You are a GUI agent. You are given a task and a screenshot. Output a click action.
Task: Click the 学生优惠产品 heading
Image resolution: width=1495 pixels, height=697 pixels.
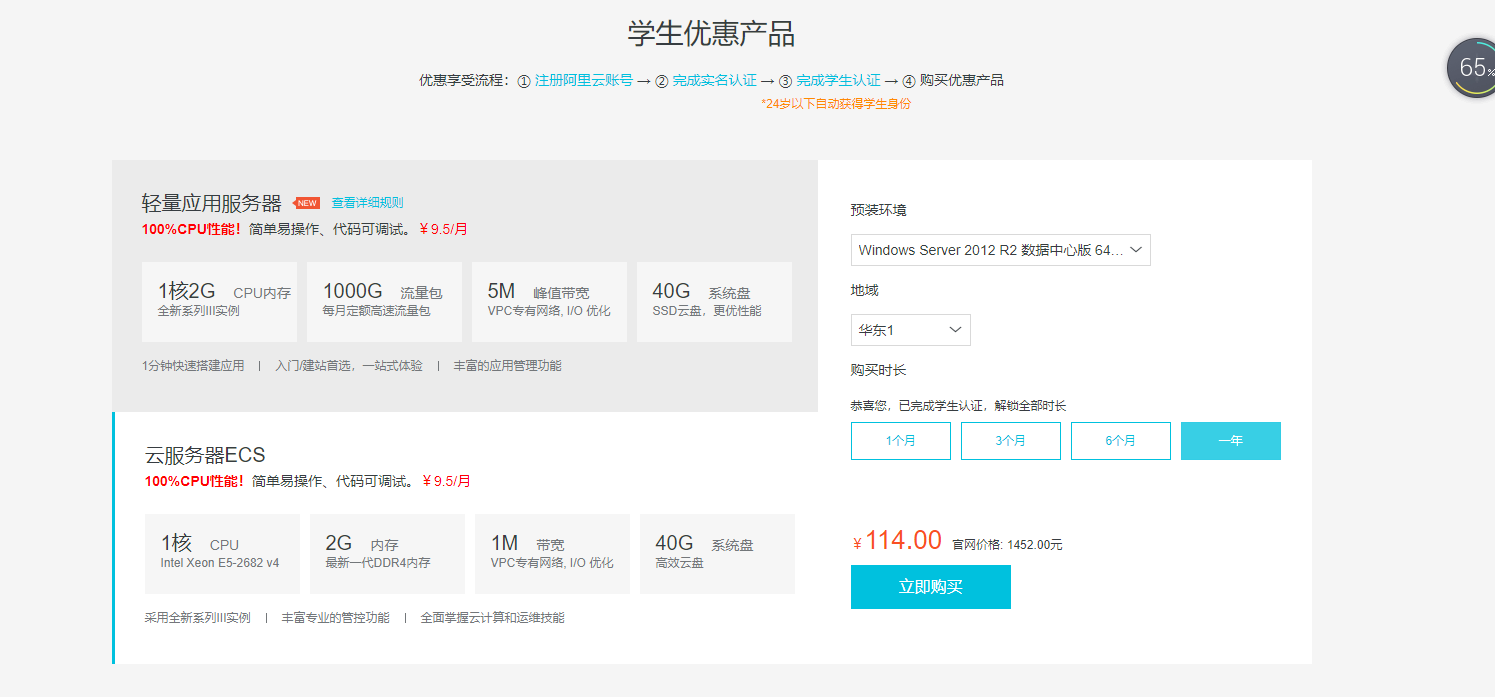point(711,33)
